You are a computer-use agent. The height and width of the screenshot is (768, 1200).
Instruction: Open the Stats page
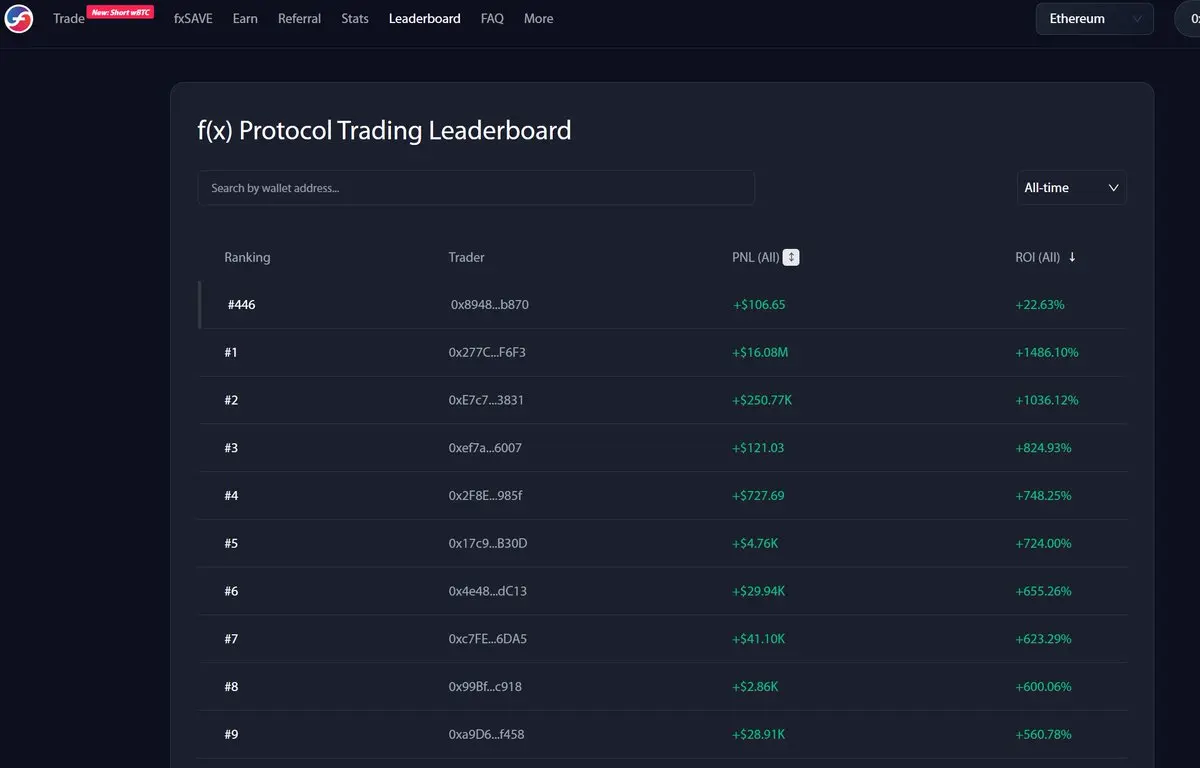pos(355,19)
